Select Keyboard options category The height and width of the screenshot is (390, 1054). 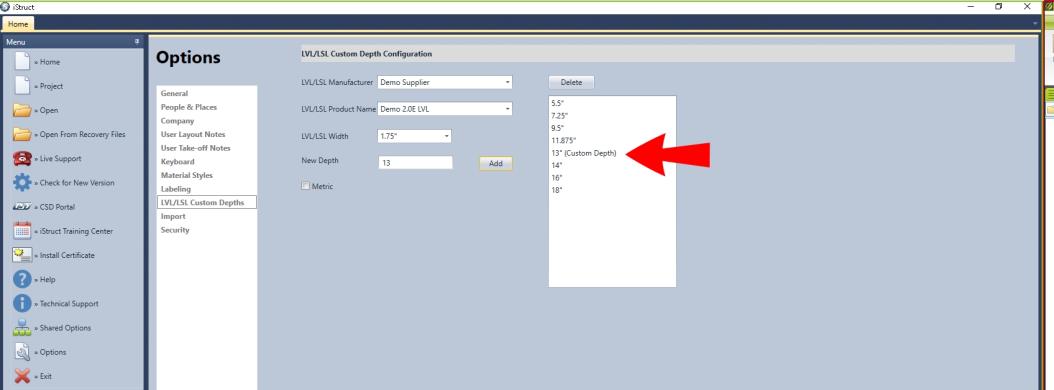[x=177, y=161]
